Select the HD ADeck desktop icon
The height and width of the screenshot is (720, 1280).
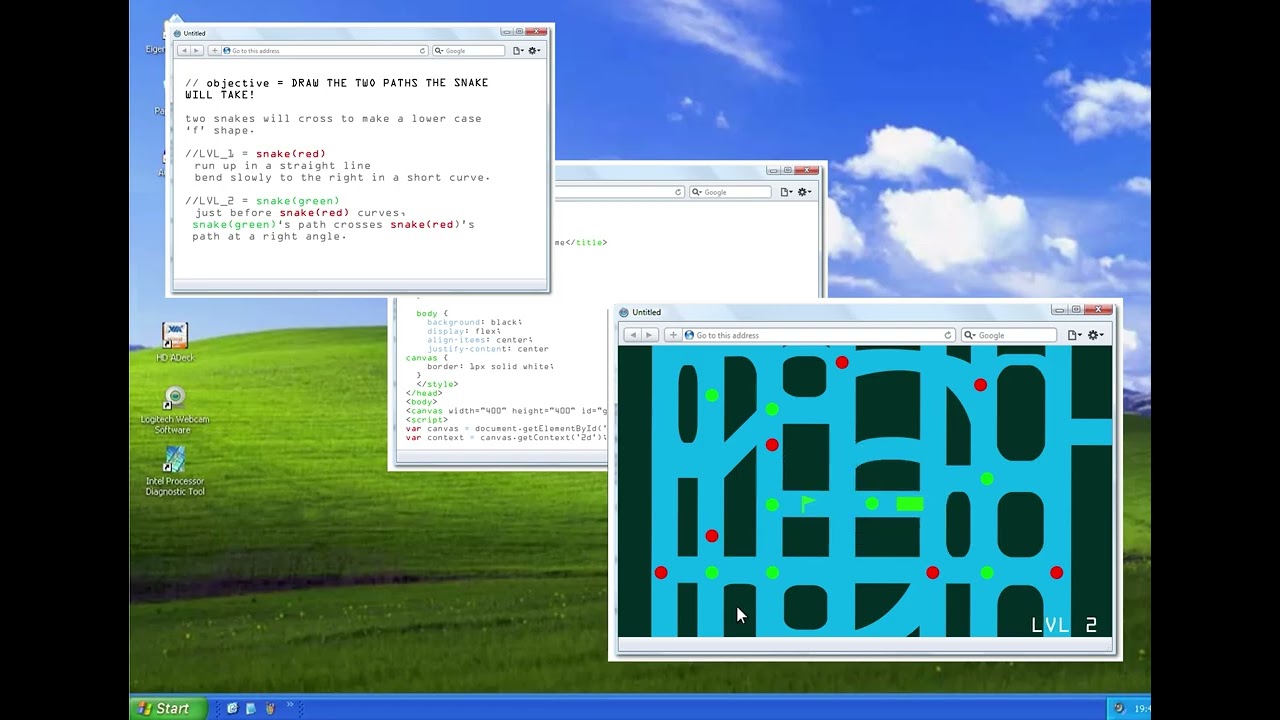(175, 342)
